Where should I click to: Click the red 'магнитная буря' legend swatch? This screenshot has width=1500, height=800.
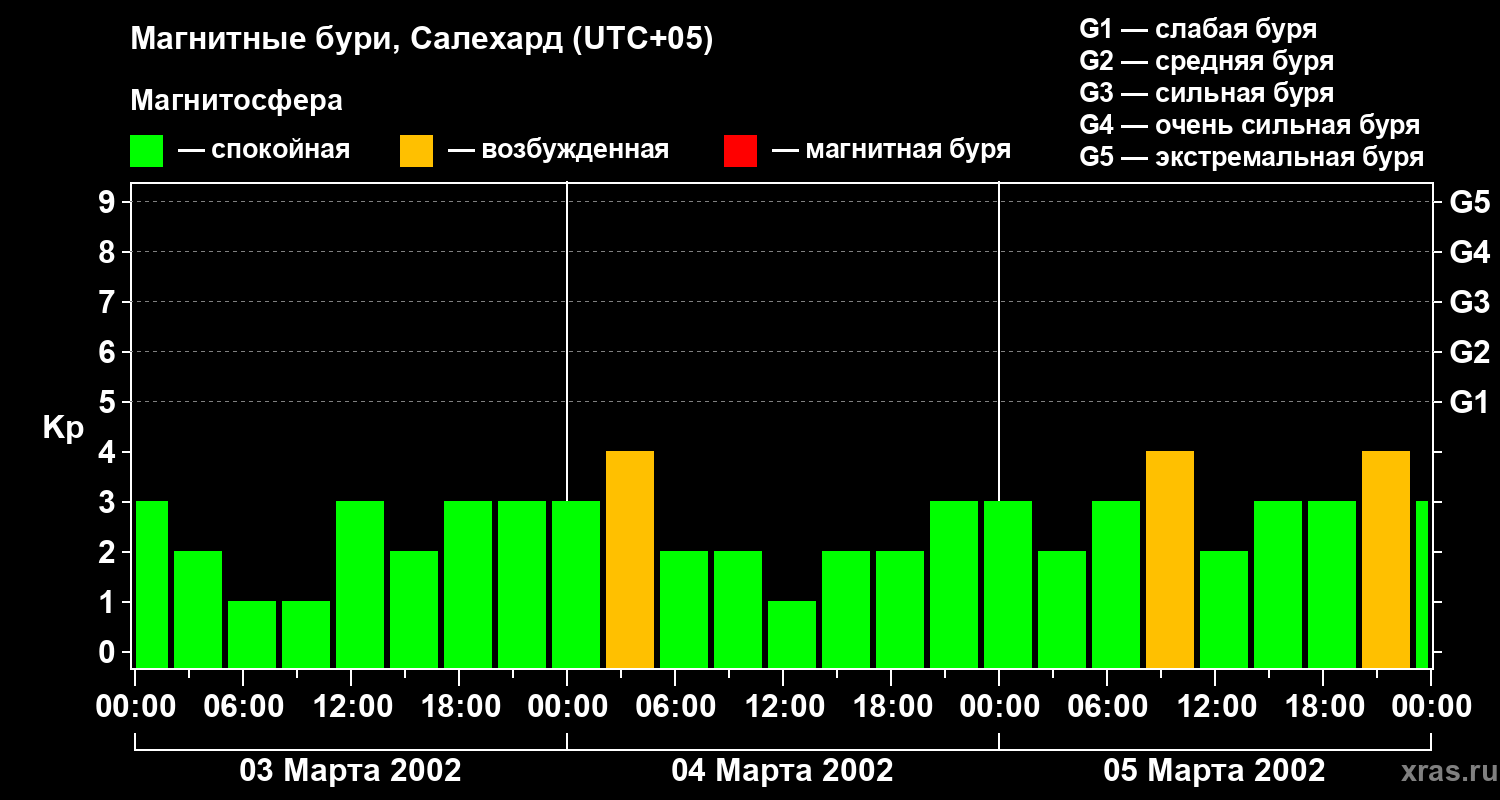click(x=740, y=151)
